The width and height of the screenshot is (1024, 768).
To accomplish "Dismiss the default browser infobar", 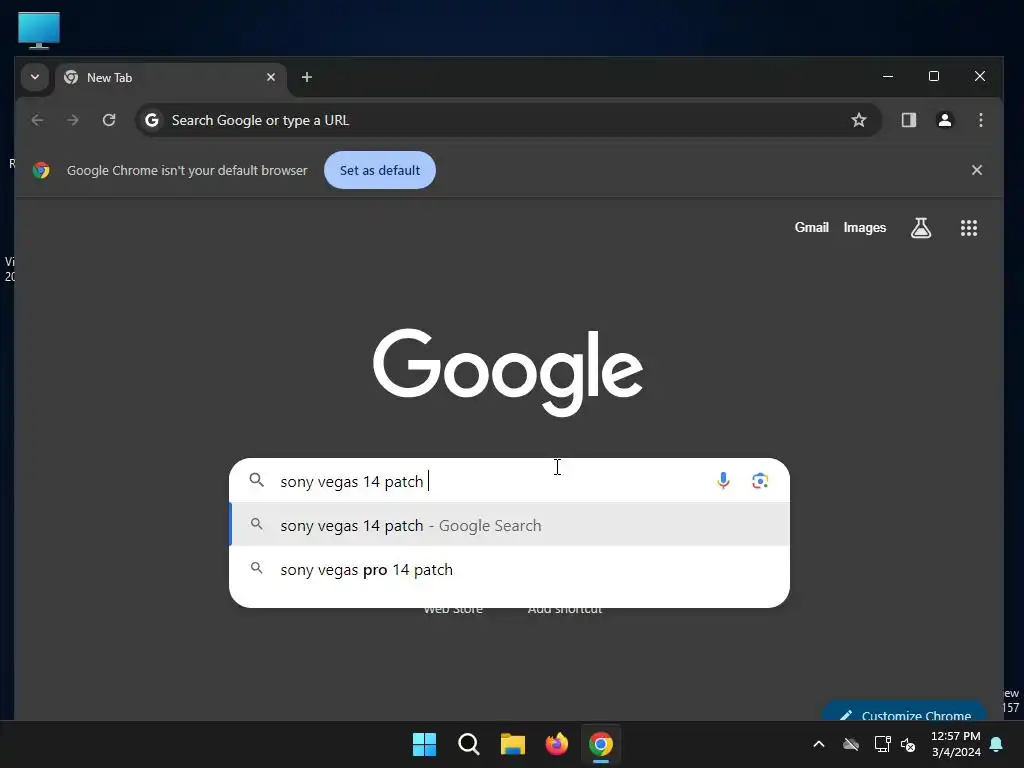I will [976, 170].
